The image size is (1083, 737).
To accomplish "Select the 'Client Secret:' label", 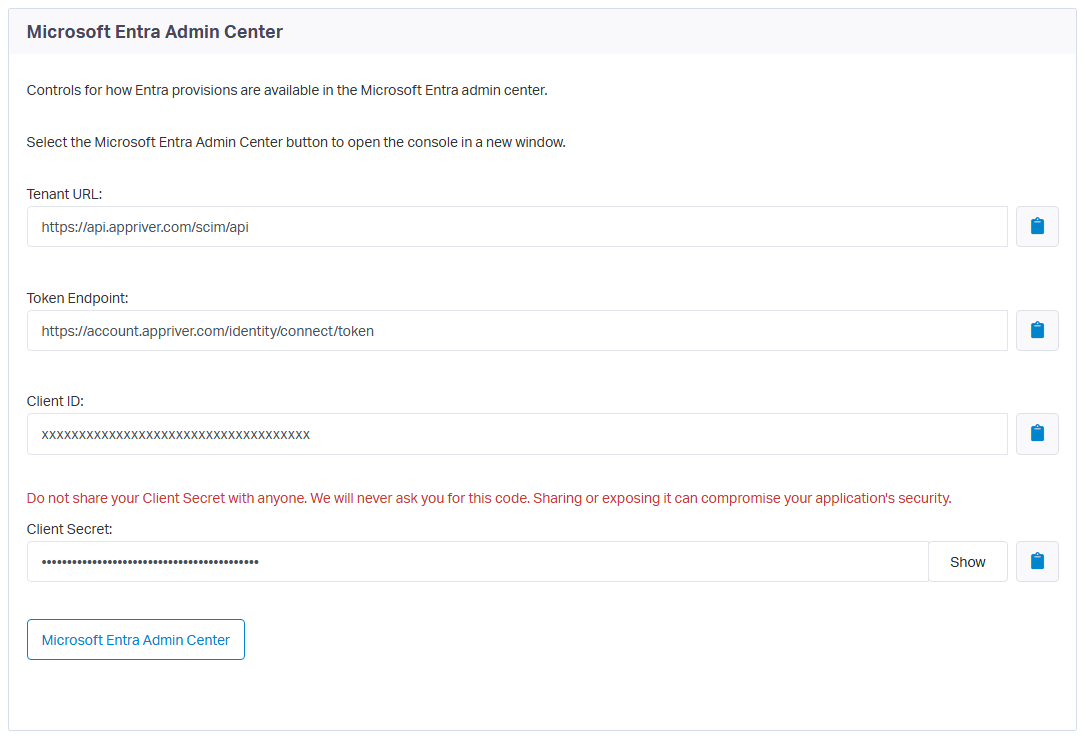I will tap(69, 529).
